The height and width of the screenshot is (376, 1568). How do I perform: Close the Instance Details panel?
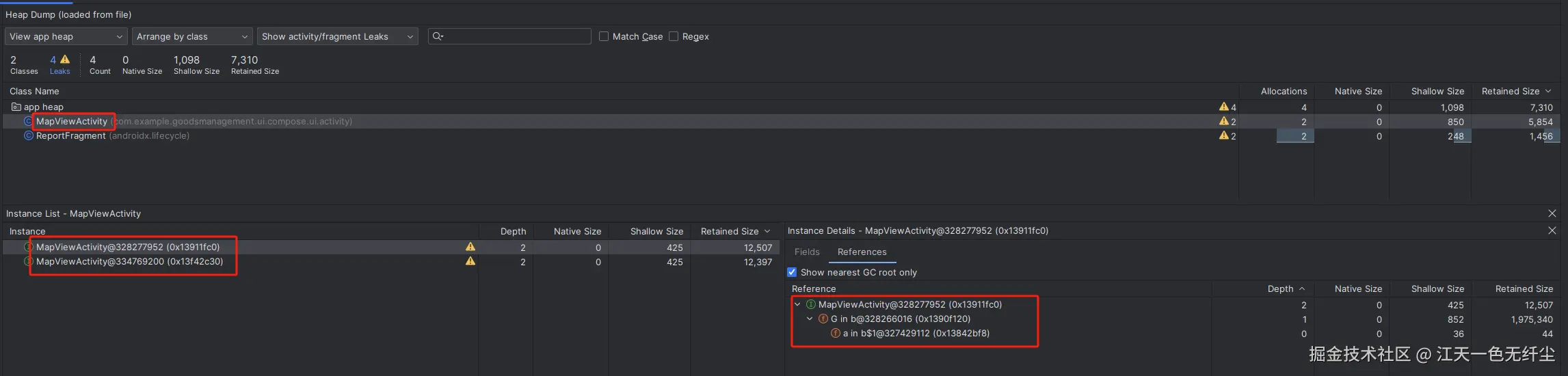click(1552, 230)
